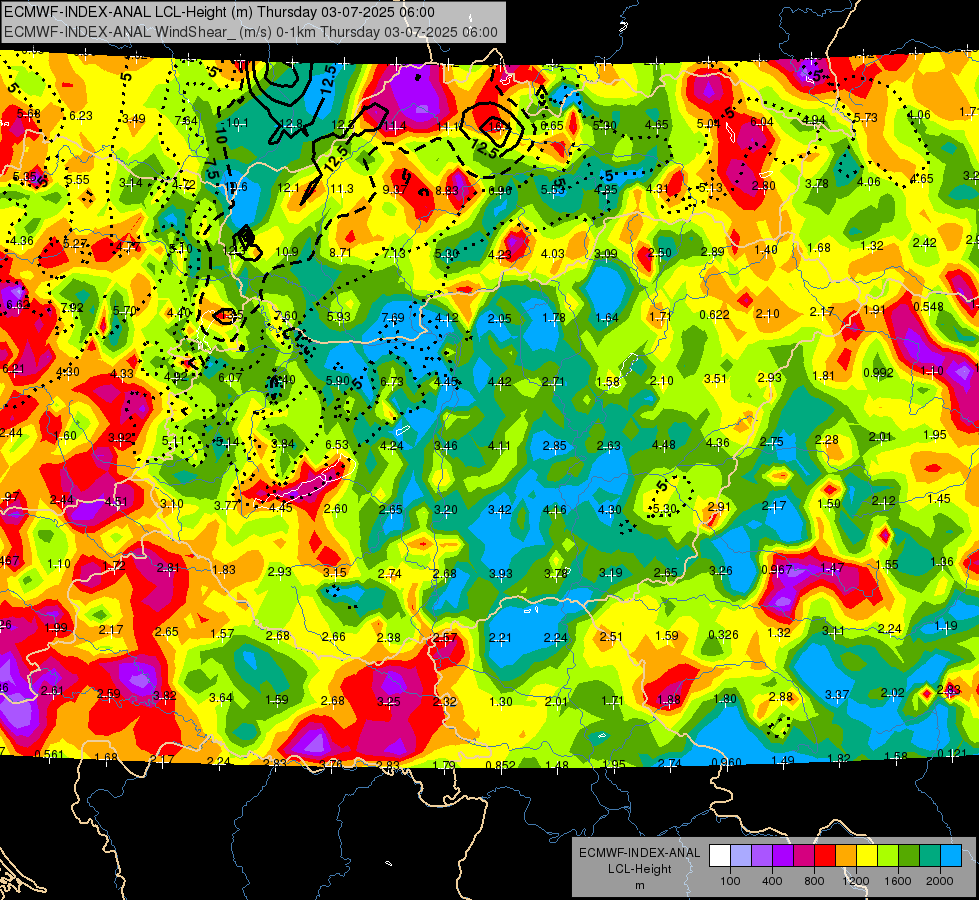The width and height of the screenshot is (979, 900).
Task: Click the violet swatch right of 400
Action: [783, 856]
